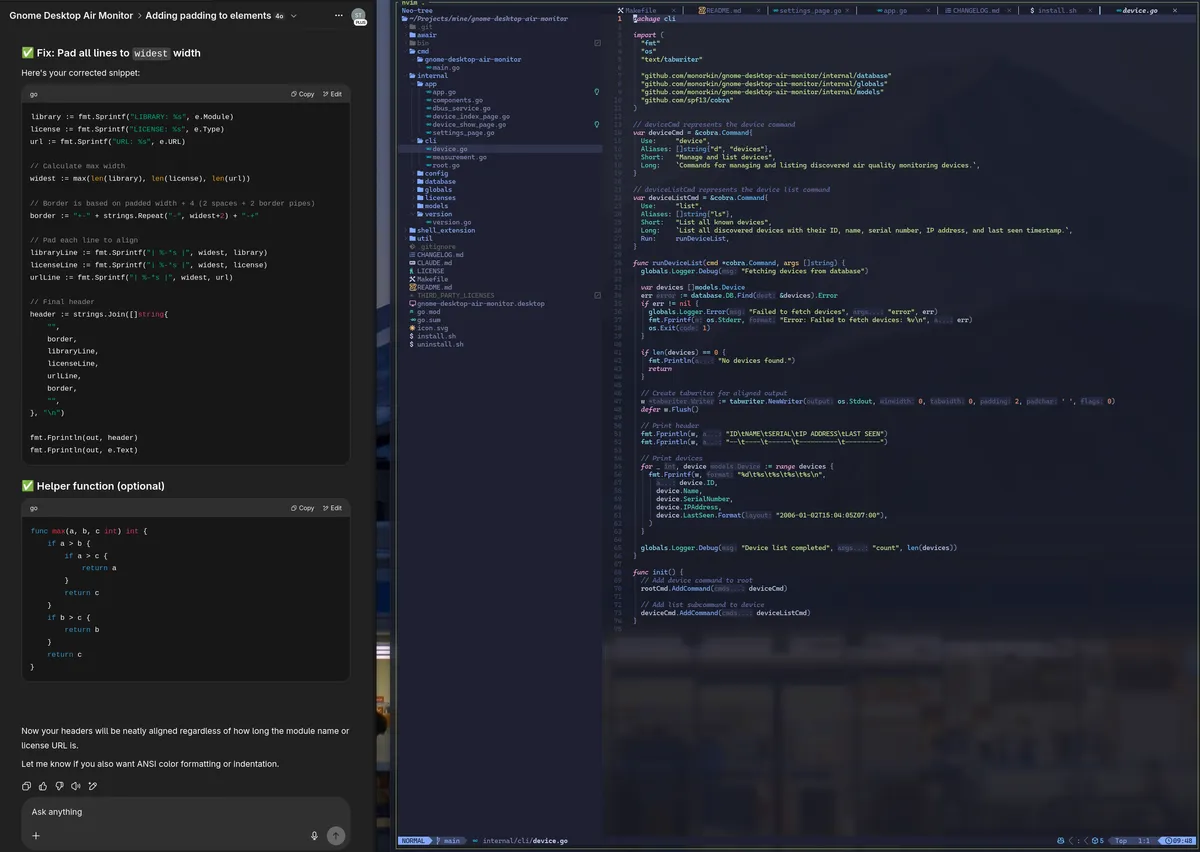Screen dimensions: 1200x852
Task: Open device_index_page.go in the file tree
Action: click(467, 116)
